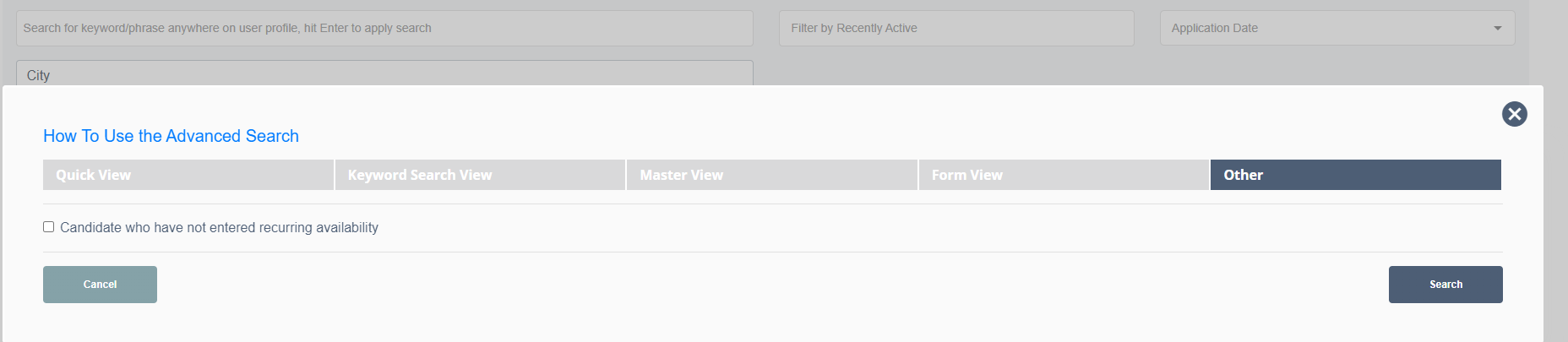1568x342 pixels.
Task: Close the Advanced Search dialog with X
Action: click(x=1514, y=114)
